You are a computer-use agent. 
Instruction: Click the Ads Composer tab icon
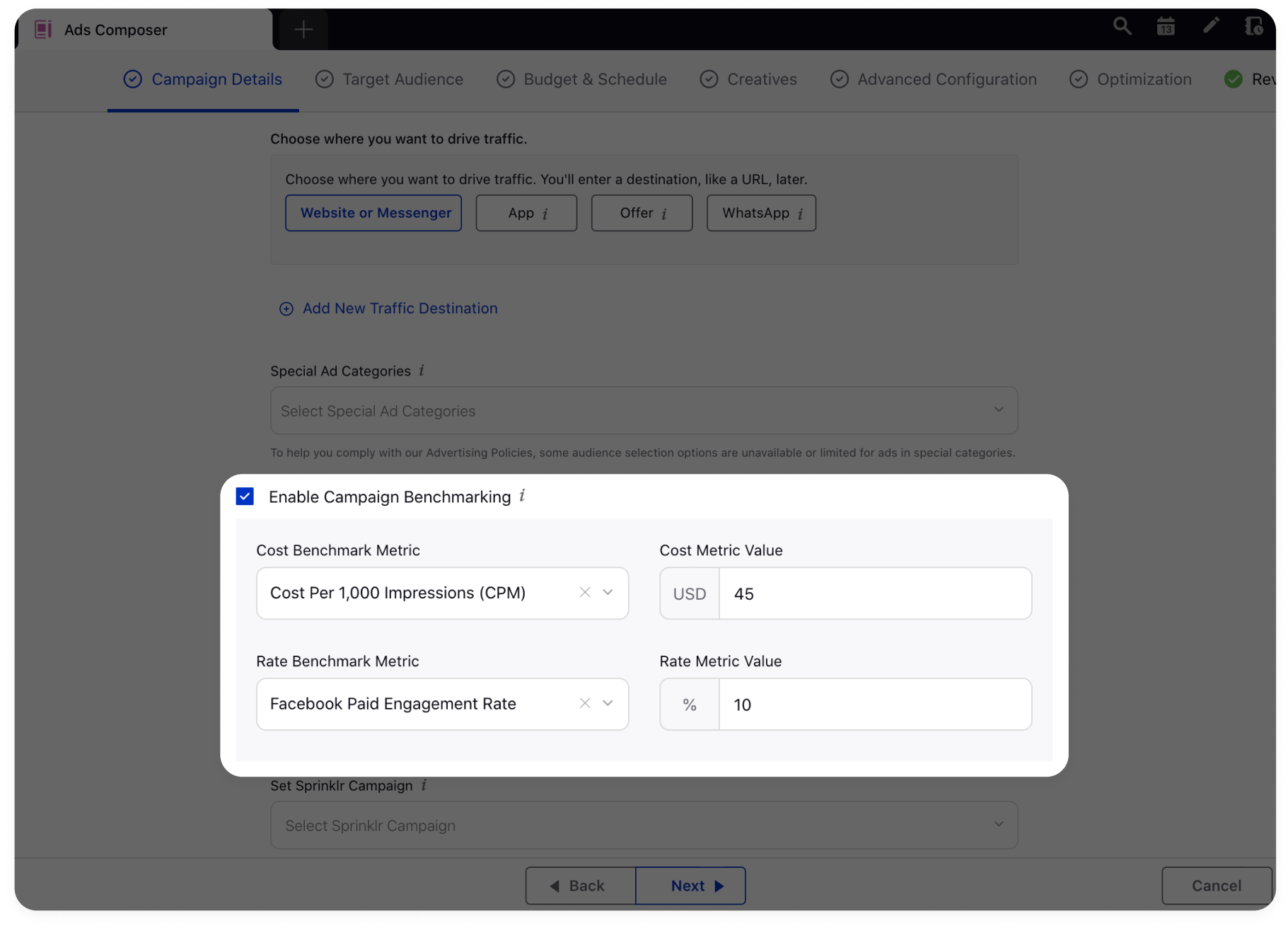(x=43, y=30)
